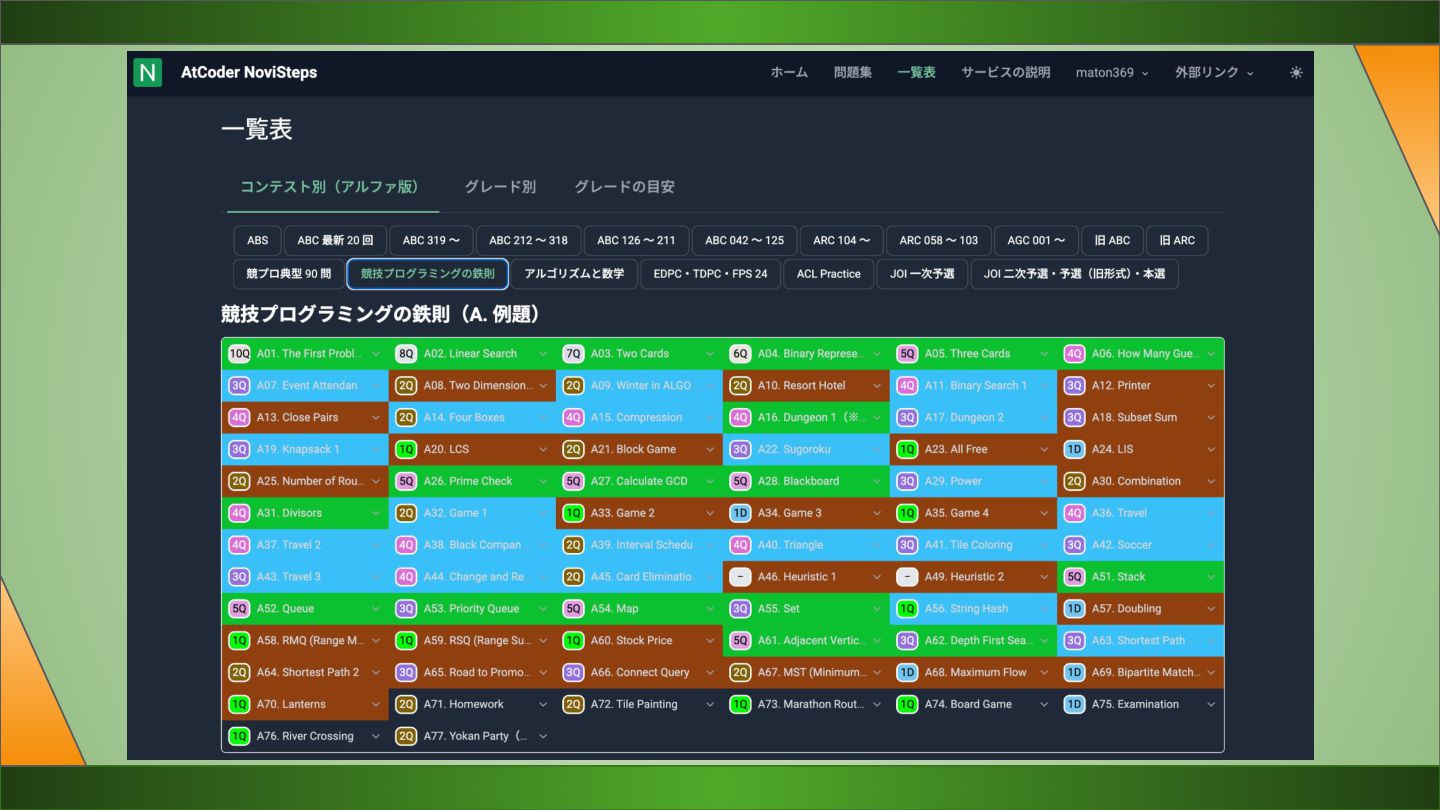Open the 外部リンク dropdown menu
This screenshot has width=1440, height=810.
click(1214, 72)
